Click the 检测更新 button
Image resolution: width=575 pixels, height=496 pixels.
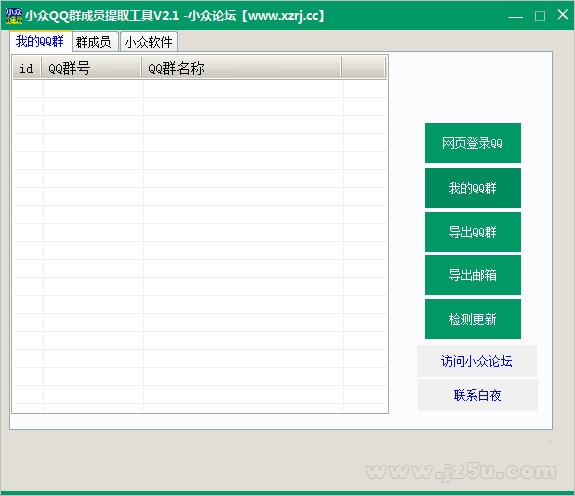473,319
